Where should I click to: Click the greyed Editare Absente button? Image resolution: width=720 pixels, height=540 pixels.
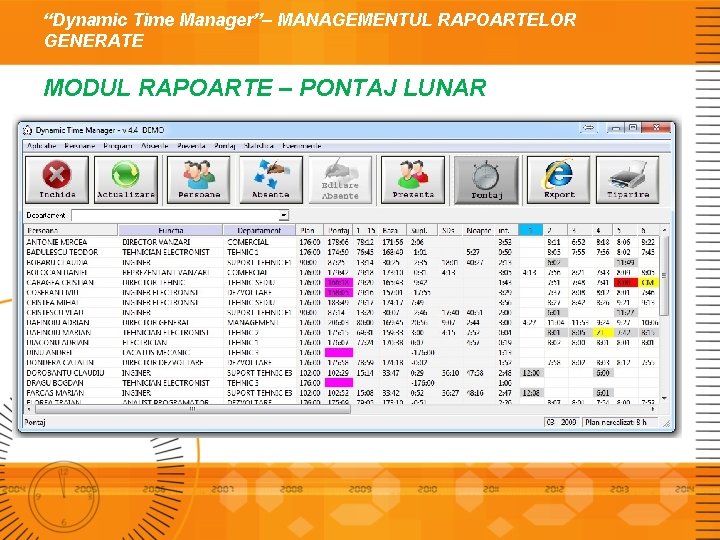(x=340, y=180)
